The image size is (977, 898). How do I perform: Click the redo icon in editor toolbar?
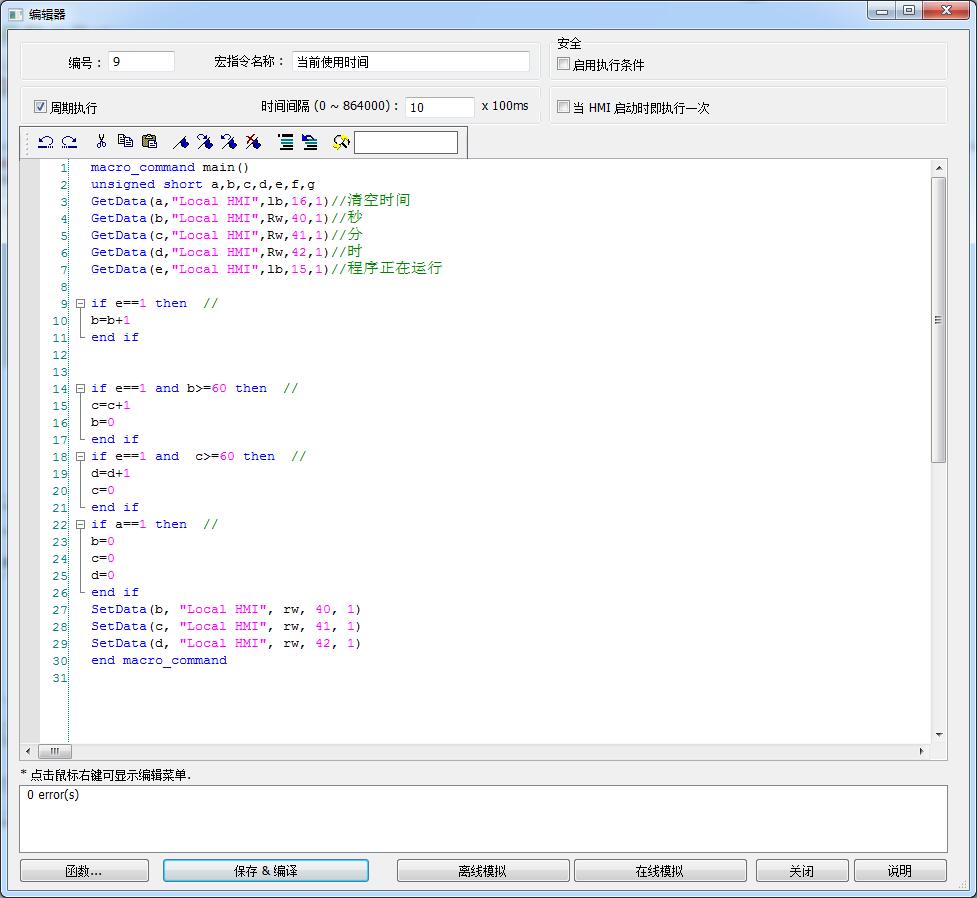point(69,142)
